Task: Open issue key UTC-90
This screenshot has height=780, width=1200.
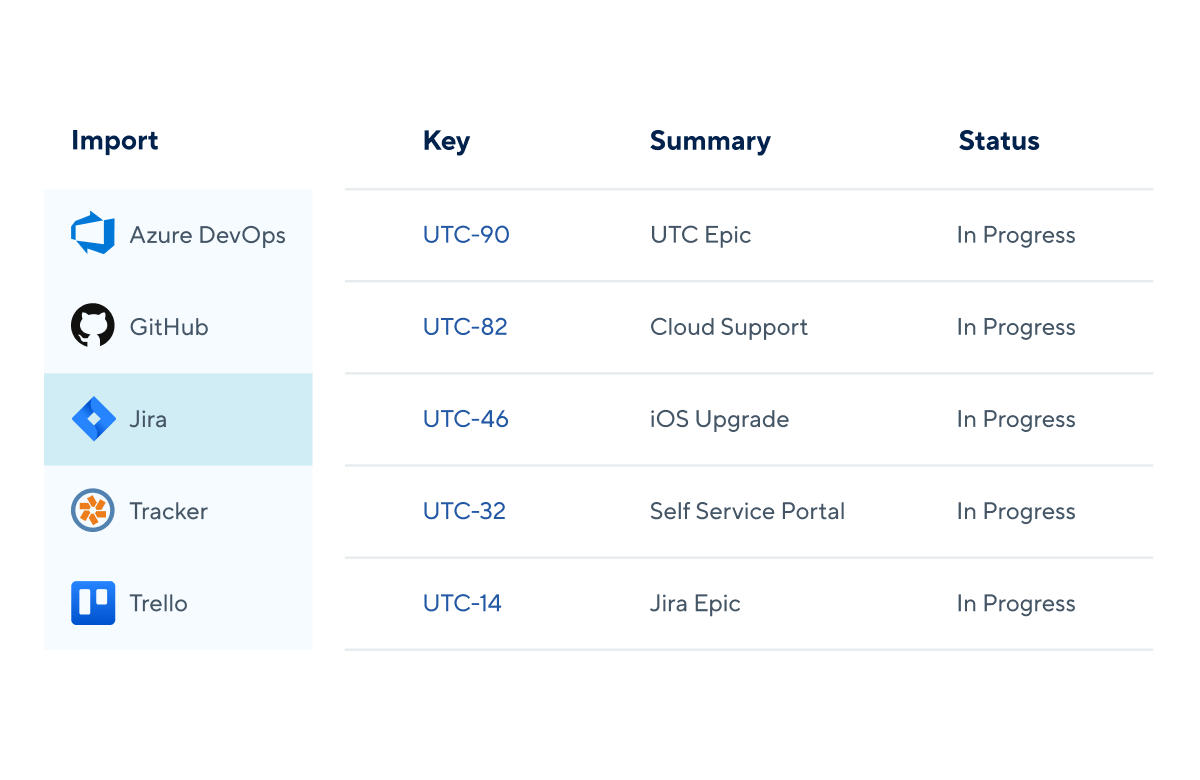Action: (x=466, y=235)
